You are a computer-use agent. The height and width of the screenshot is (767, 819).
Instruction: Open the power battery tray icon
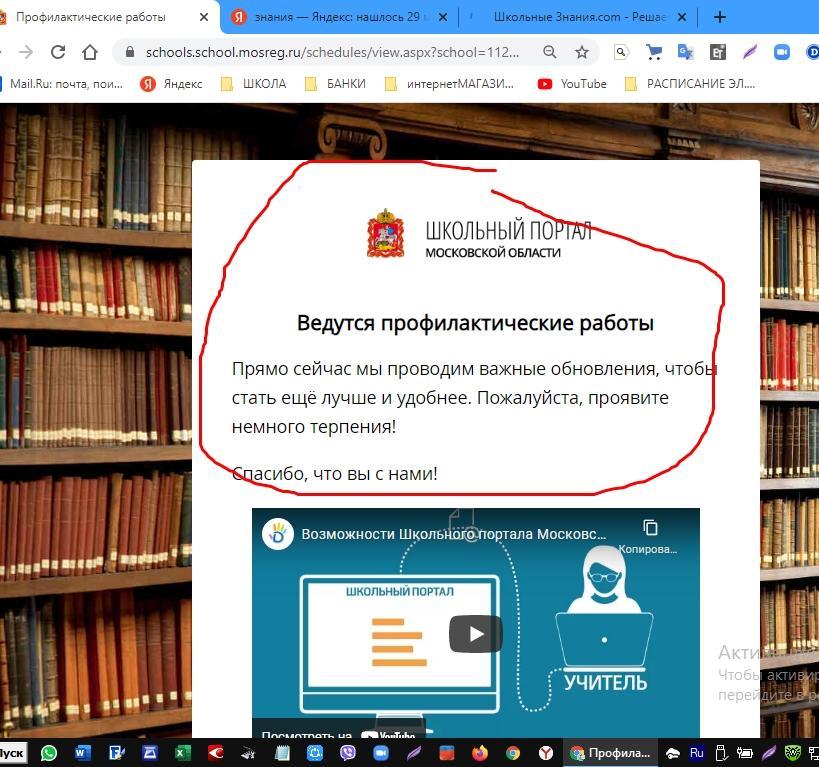click(x=744, y=753)
